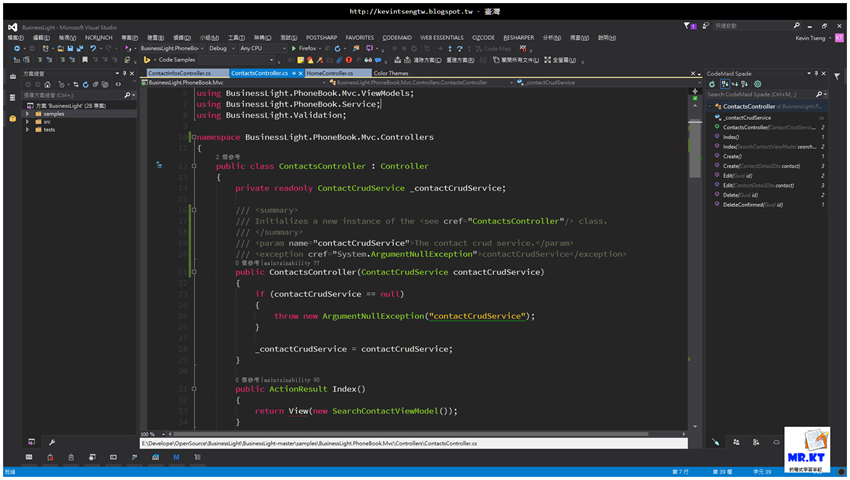Toggle Sync with Active Document in Solution Explorer
The width and height of the screenshot is (850, 480).
76,85
